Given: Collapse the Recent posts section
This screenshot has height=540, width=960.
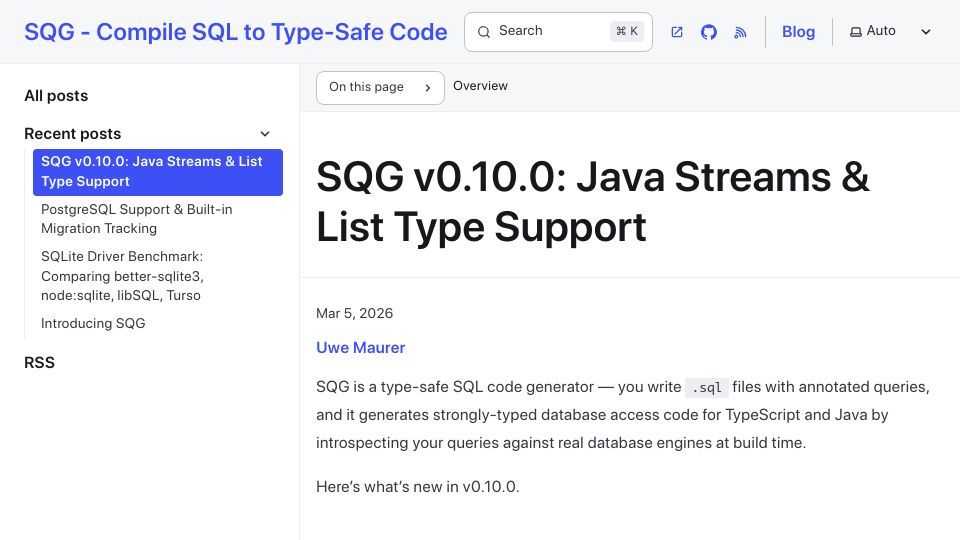Looking at the screenshot, I should (265, 133).
